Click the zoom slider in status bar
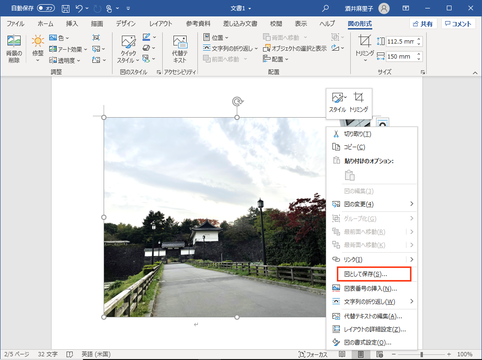Screen dimensions: 482x360 point(422,354)
